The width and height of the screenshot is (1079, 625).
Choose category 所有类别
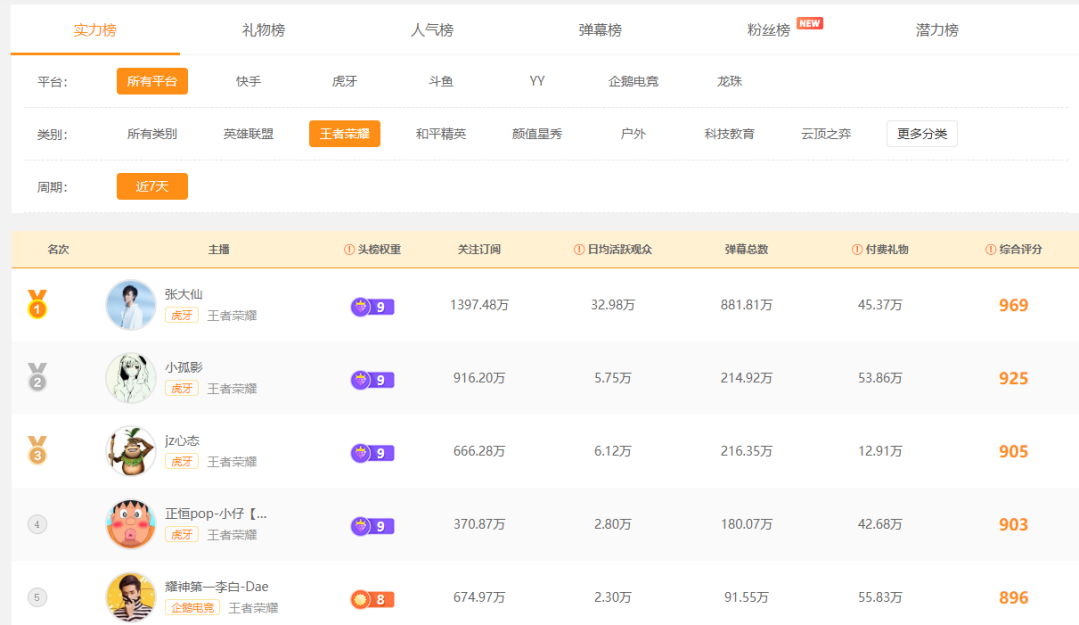tap(152, 134)
